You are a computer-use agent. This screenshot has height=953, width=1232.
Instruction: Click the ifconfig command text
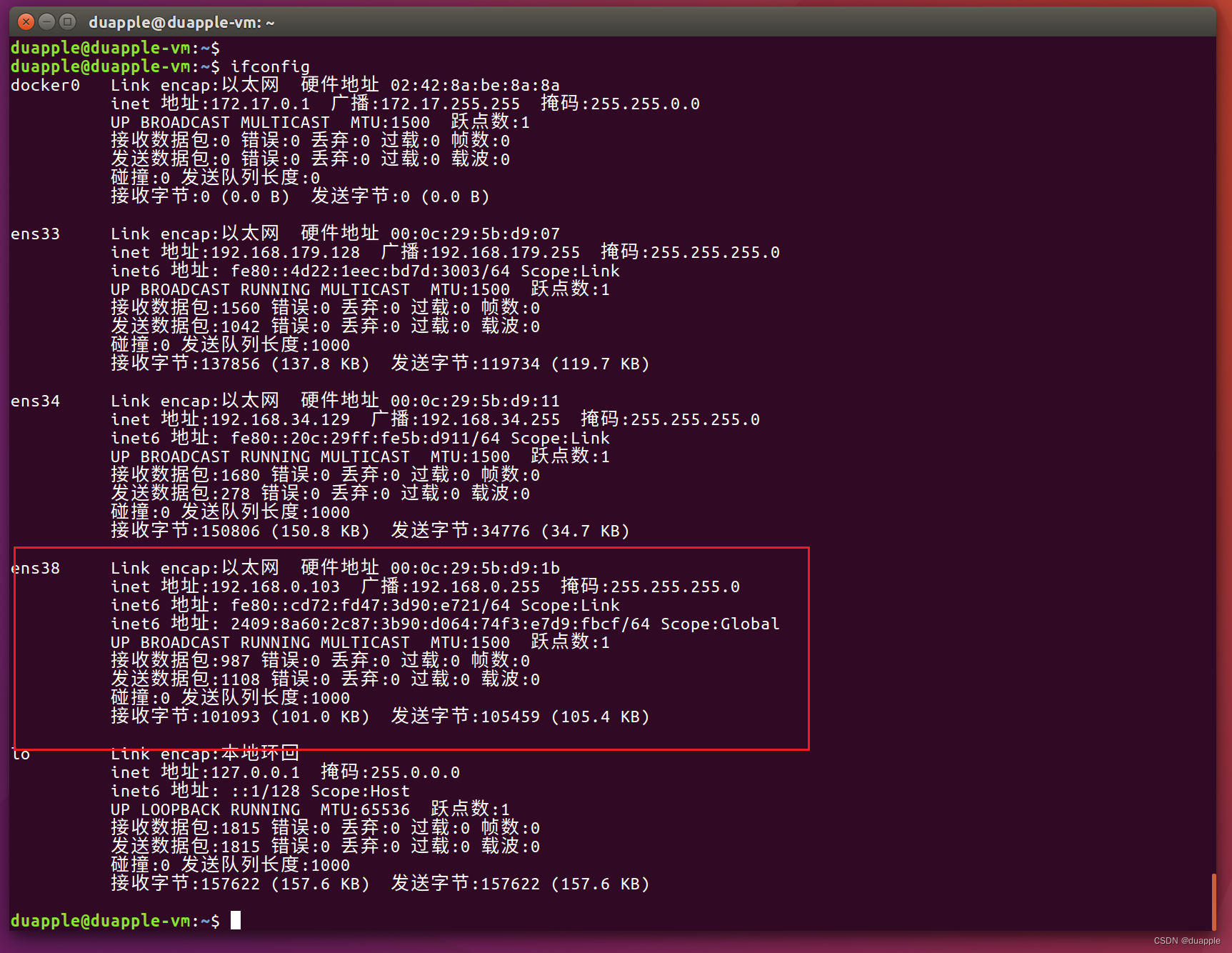coord(270,66)
